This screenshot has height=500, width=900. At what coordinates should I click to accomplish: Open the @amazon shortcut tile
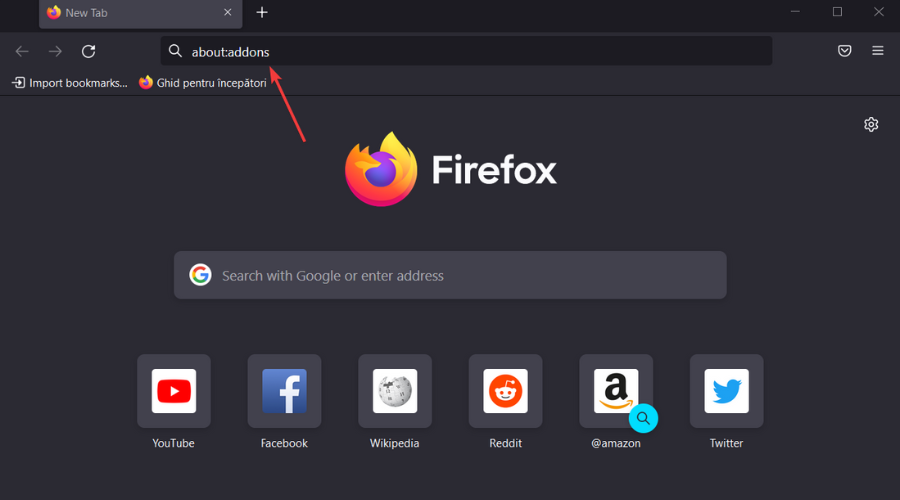(x=616, y=391)
